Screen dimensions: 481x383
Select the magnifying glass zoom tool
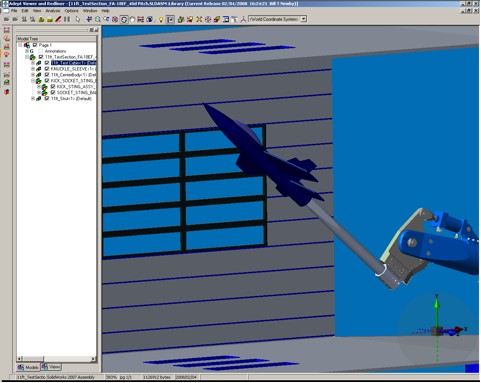98,19
